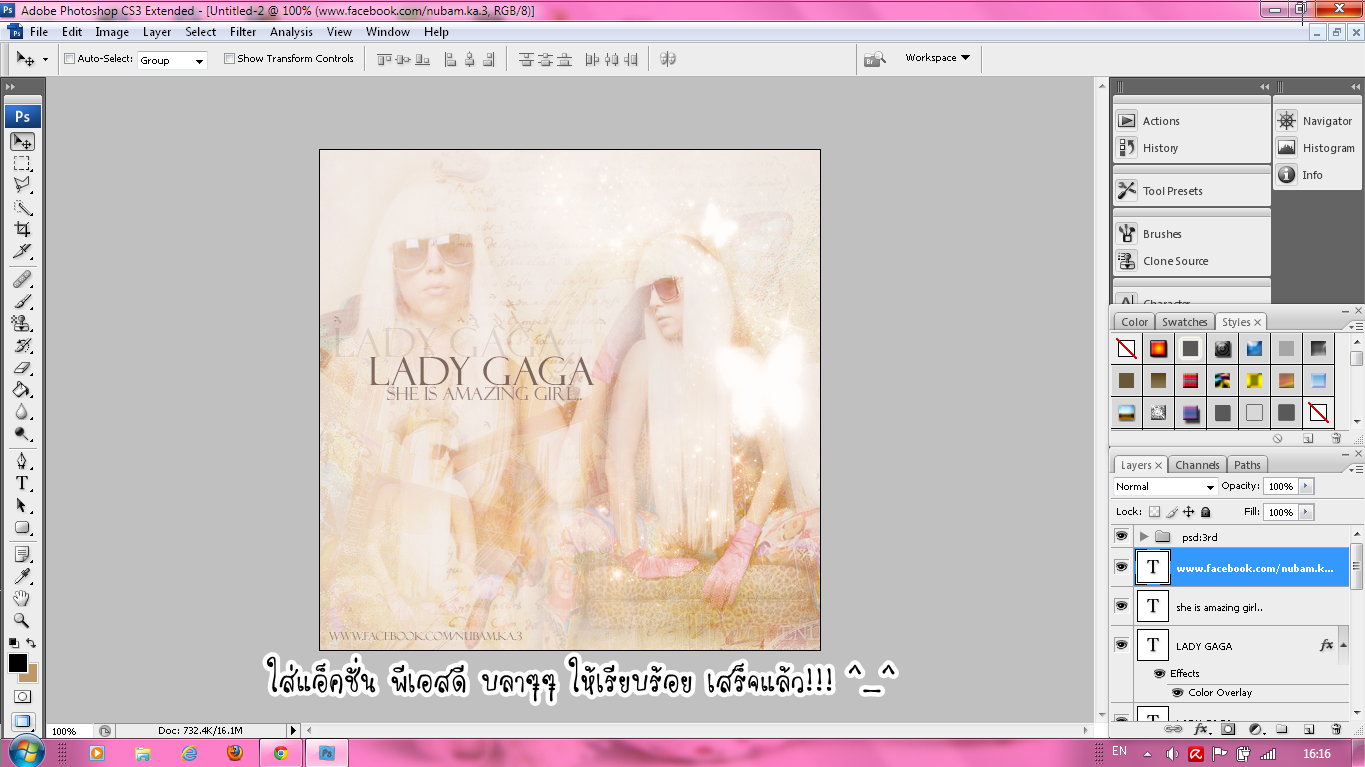Open the Layer menu

click(x=157, y=32)
